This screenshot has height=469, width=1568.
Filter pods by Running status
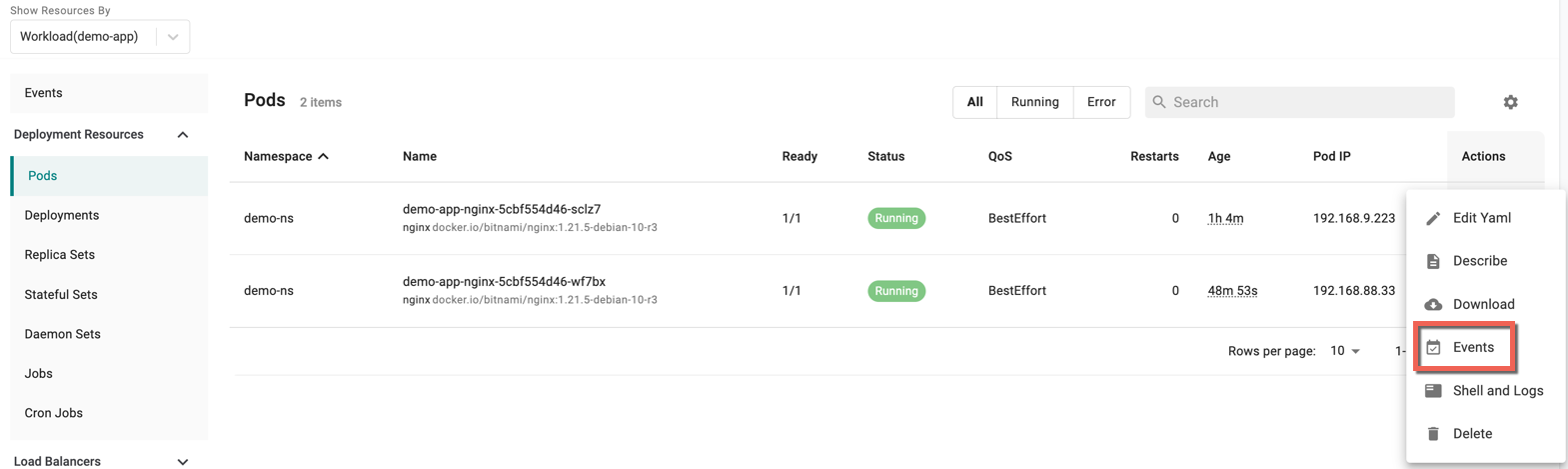pos(1034,102)
